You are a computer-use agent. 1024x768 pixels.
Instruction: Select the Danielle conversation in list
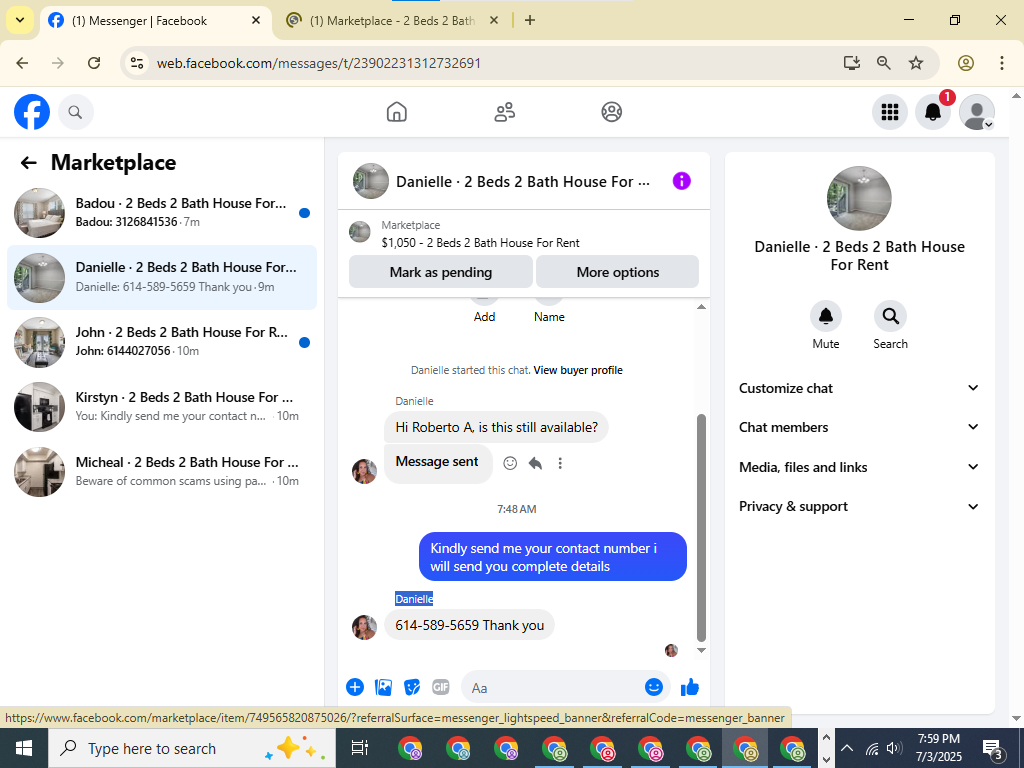click(x=162, y=277)
